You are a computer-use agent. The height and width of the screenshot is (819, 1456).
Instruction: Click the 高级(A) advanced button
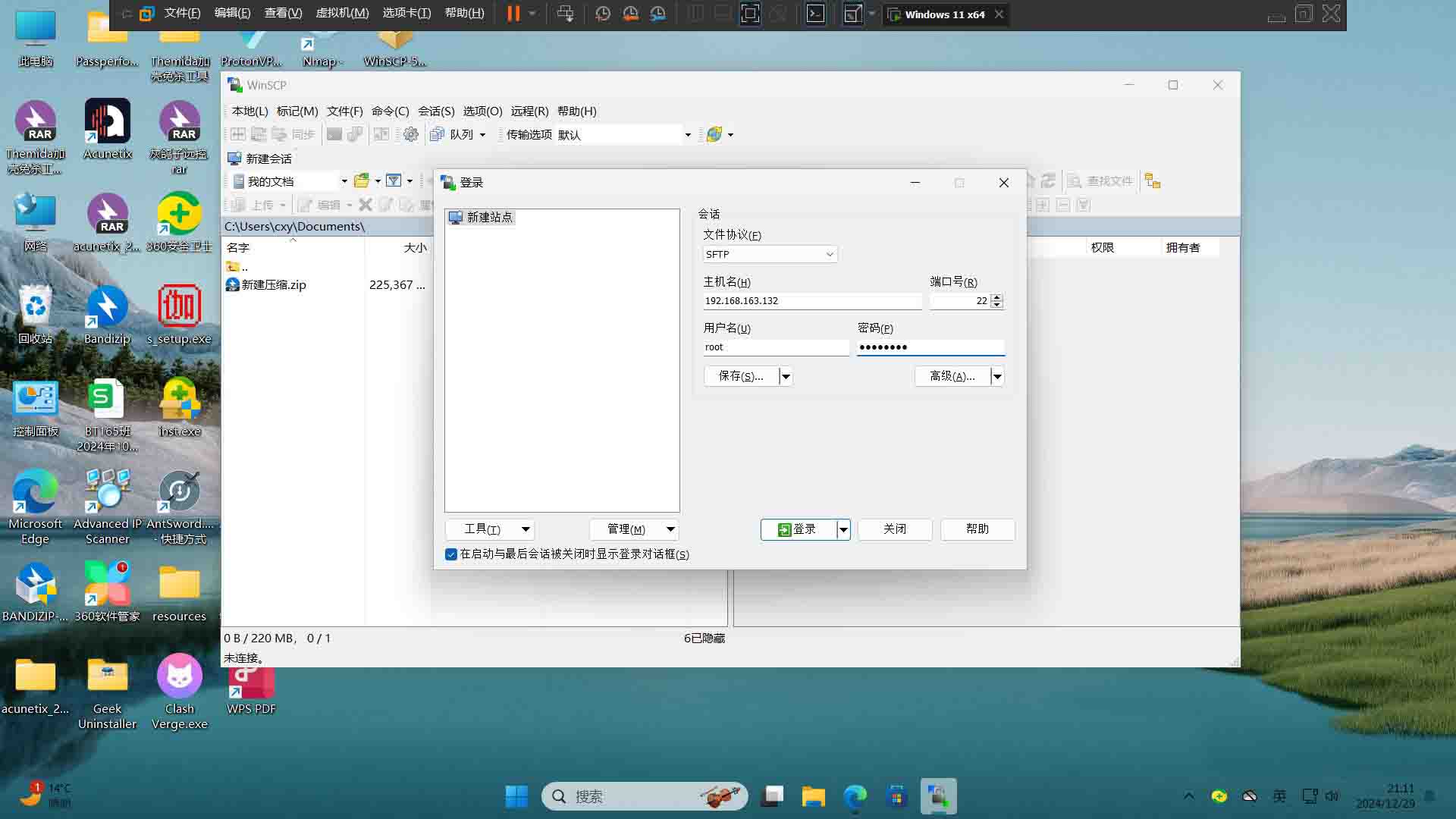click(x=952, y=376)
